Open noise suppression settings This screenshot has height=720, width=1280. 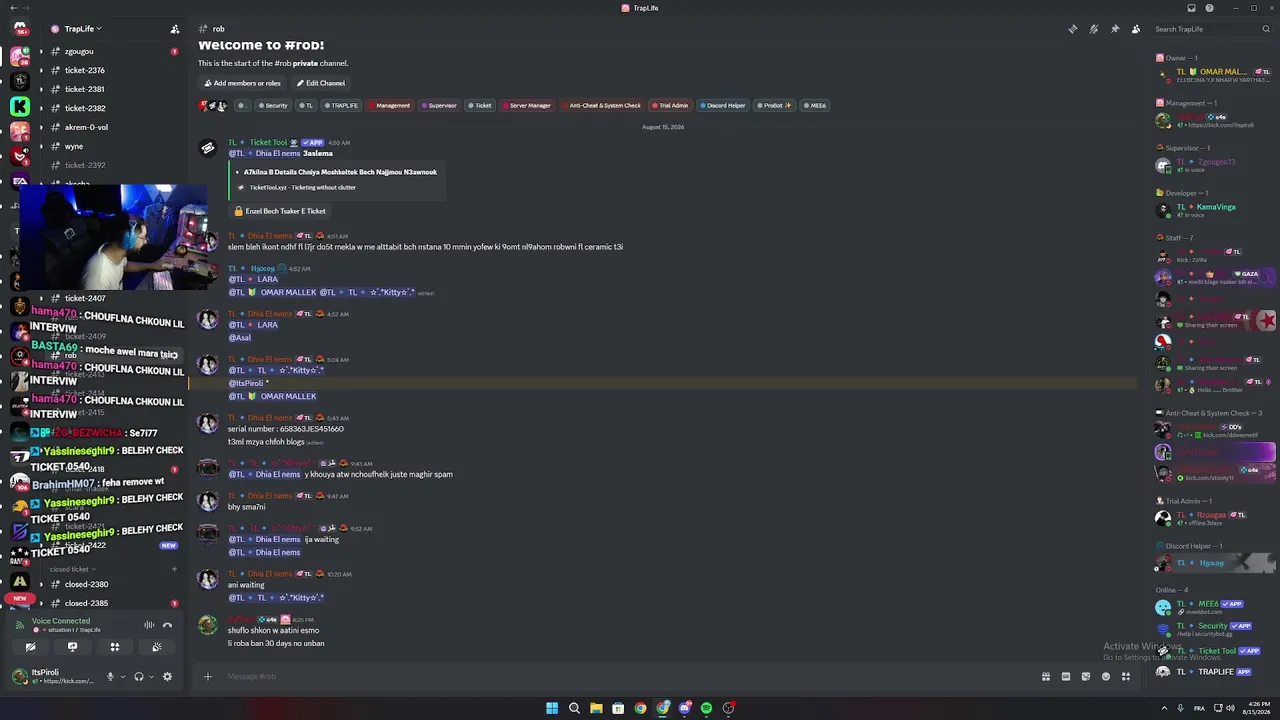click(149, 625)
